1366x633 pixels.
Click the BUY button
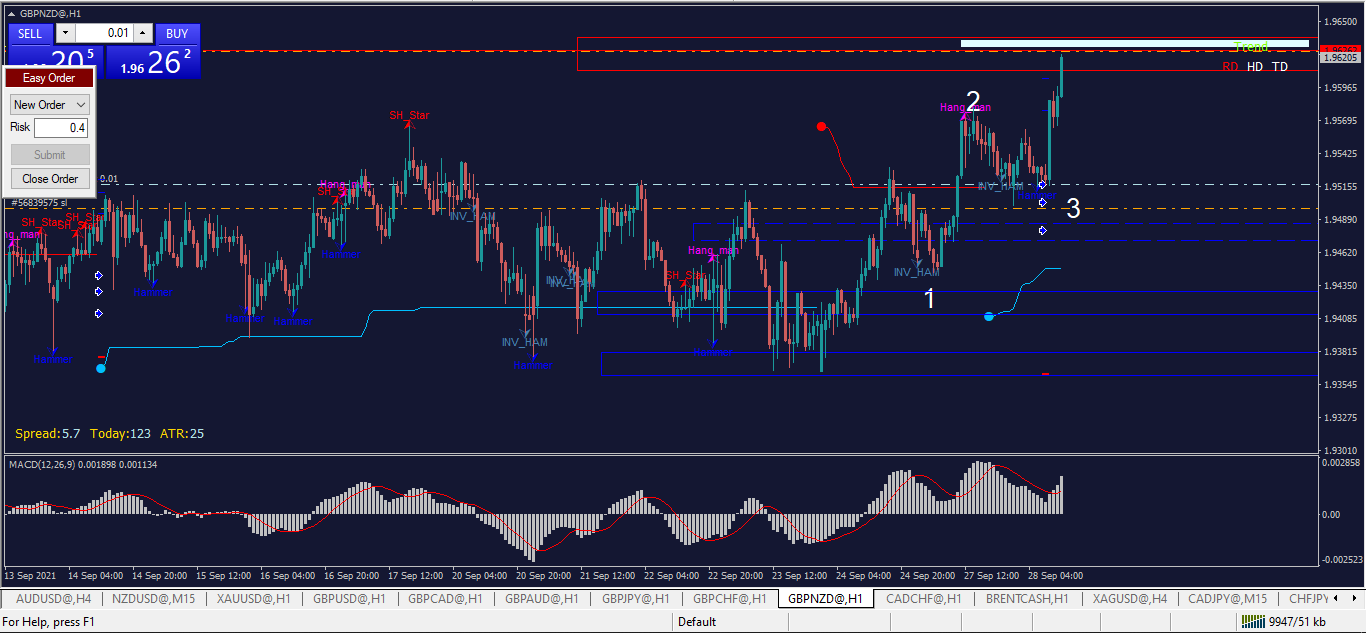[x=177, y=33]
